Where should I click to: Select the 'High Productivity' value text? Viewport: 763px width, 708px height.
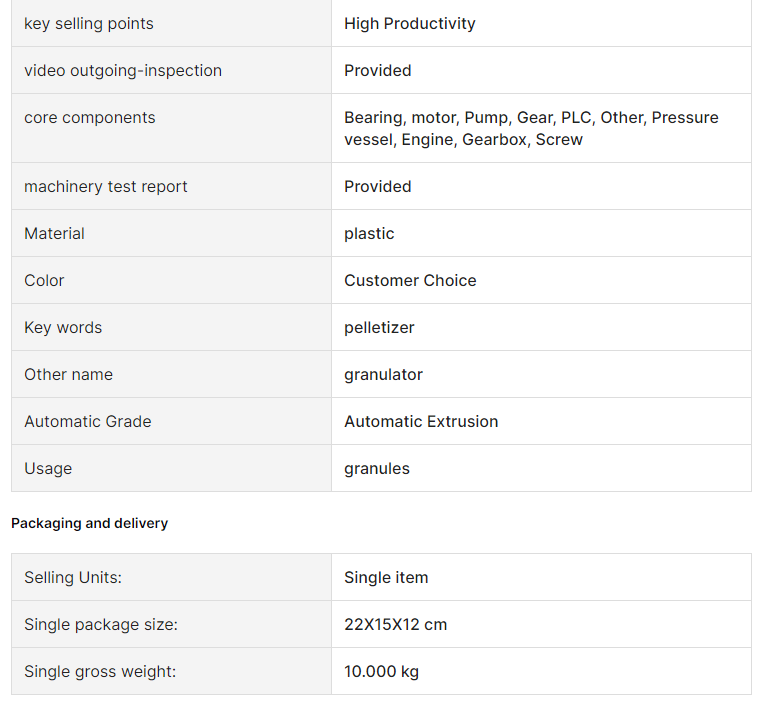(410, 23)
